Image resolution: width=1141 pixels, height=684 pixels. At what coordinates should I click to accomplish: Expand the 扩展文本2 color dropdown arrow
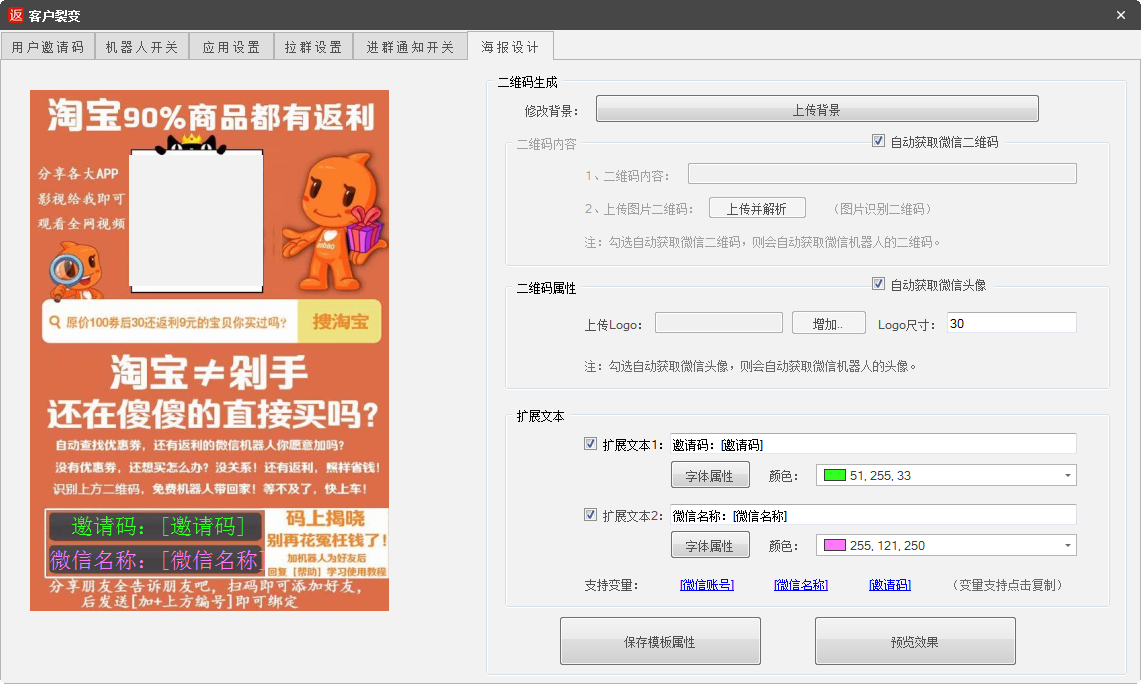click(x=1068, y=545)
